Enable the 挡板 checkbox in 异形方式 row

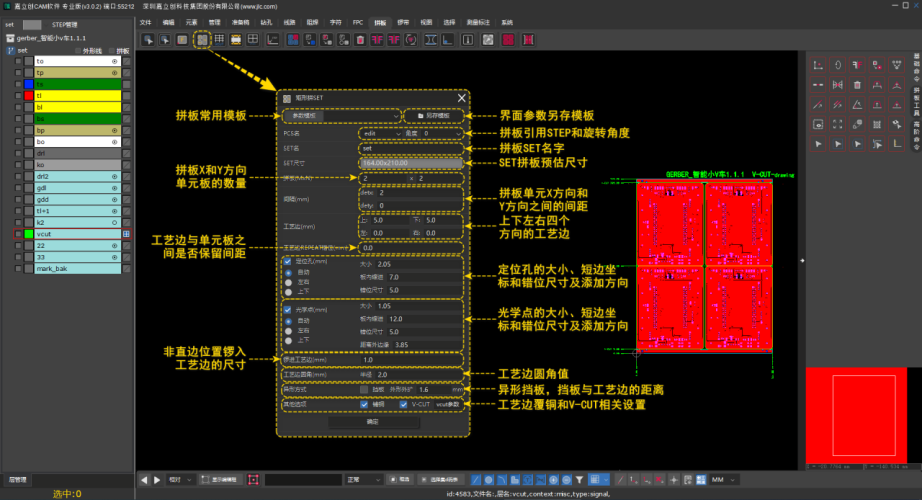(364, 389)
